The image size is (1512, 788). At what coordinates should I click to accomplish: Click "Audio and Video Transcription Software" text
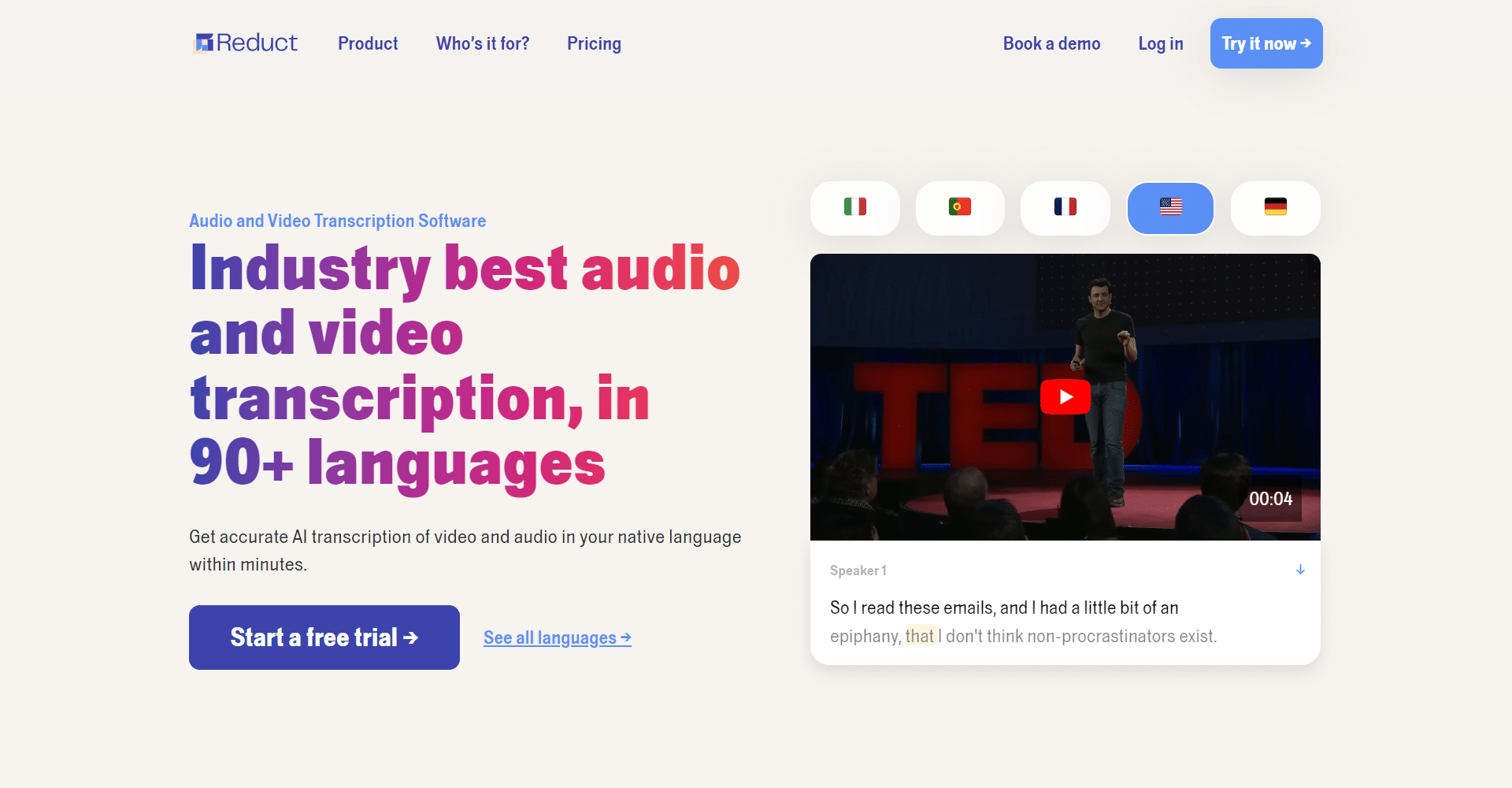[x=337, y=221]
